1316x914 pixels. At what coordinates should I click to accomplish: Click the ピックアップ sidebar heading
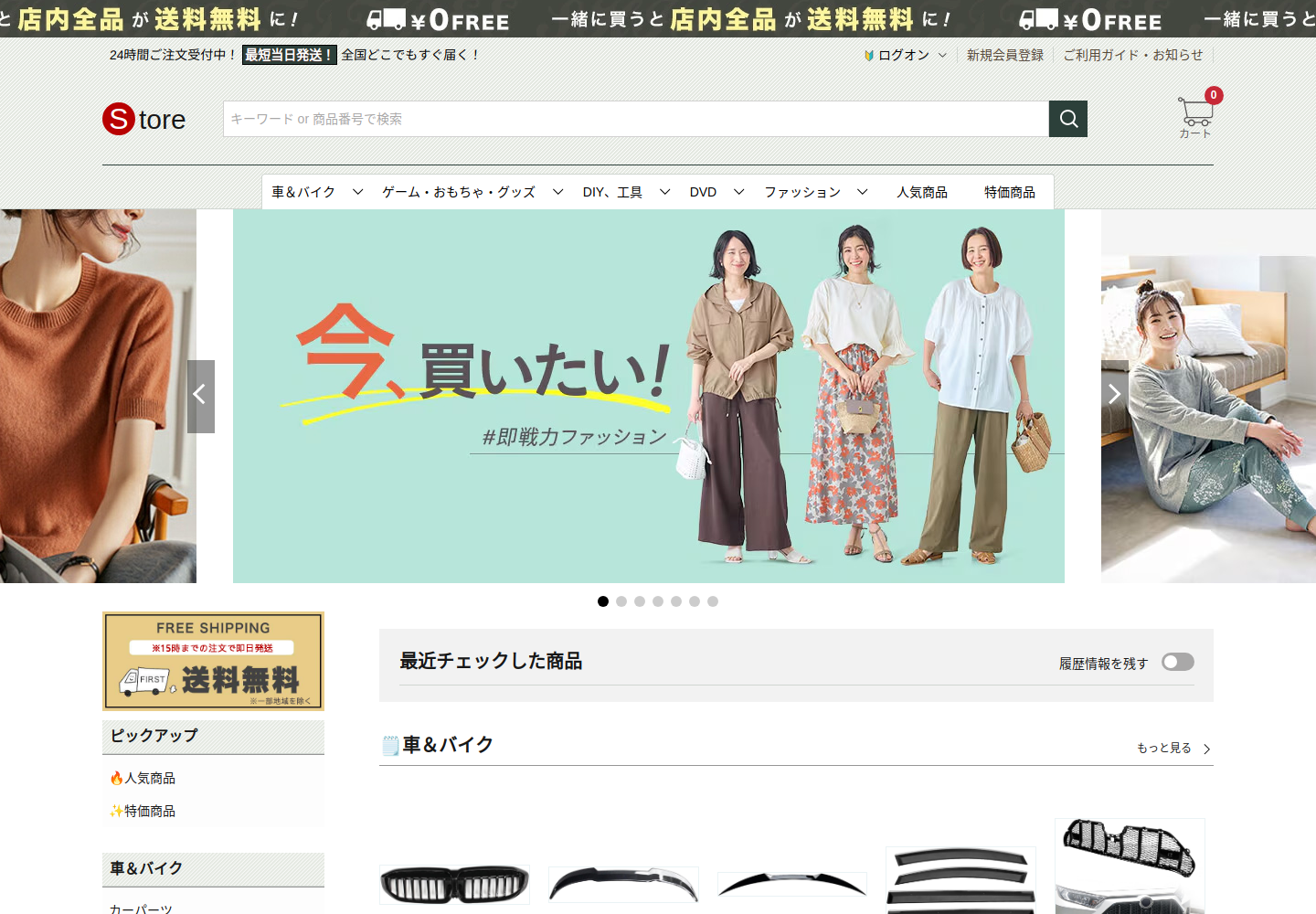pyautogui.click(x=154, y=736)
